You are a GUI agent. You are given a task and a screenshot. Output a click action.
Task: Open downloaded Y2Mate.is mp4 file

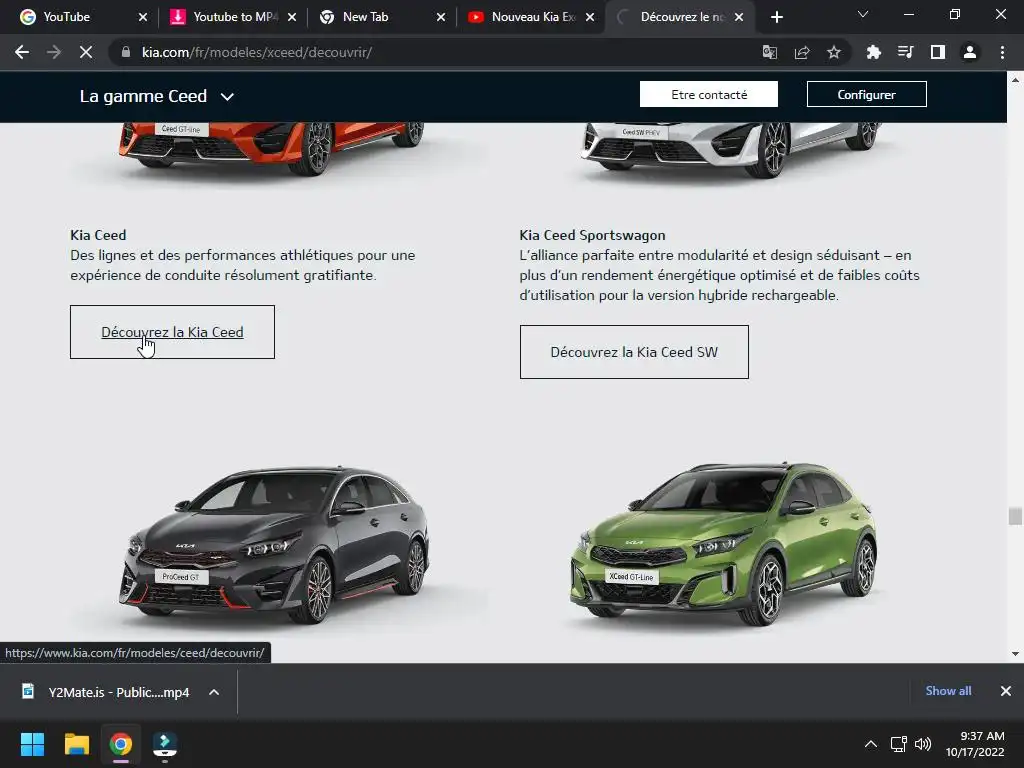click(106, 692)
